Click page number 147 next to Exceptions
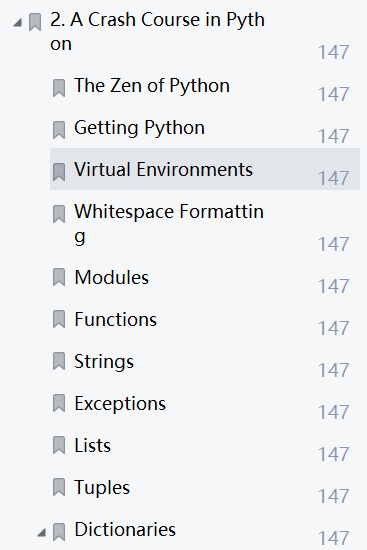Image resolution: width=367 pixels, height=550 pixels. [334, 412]
